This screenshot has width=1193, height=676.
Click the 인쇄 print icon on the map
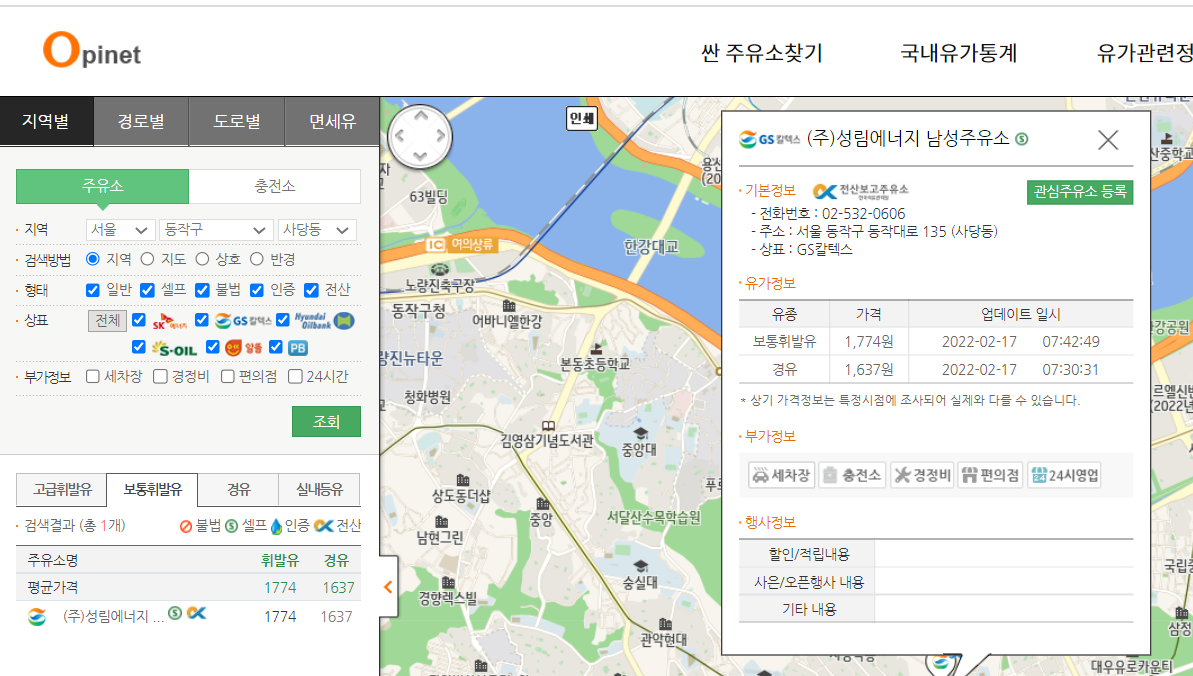tap(582, 118)
